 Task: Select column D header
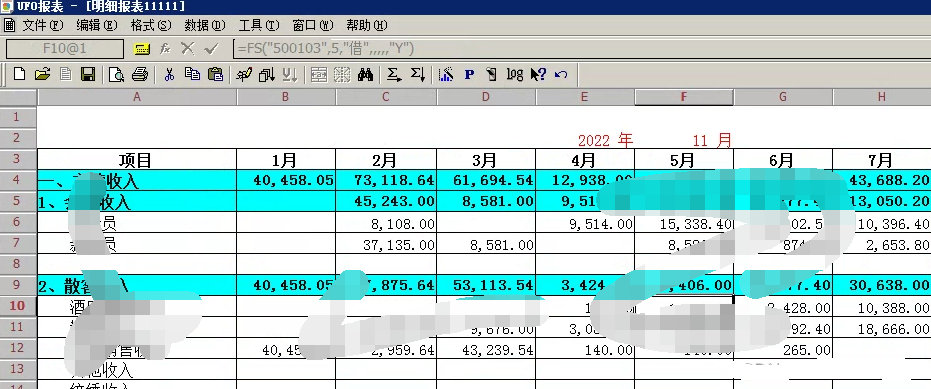pos(486,97)
